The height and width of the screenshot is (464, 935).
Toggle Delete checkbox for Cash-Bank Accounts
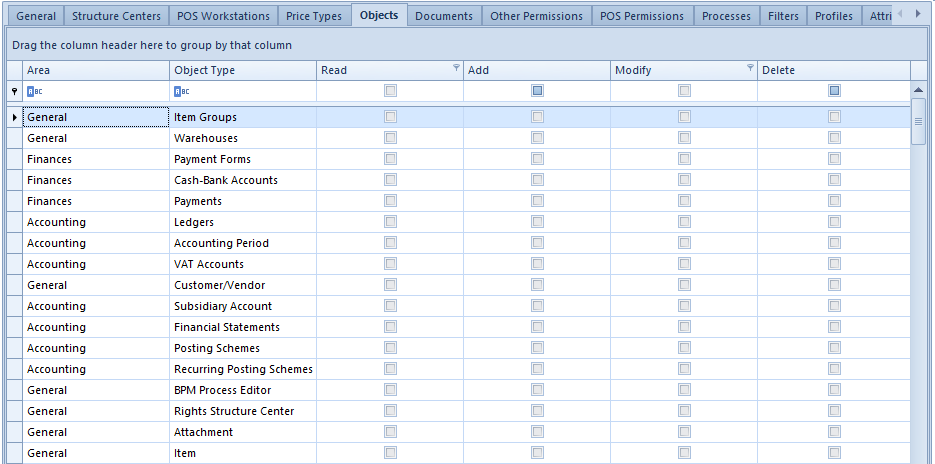834,180
